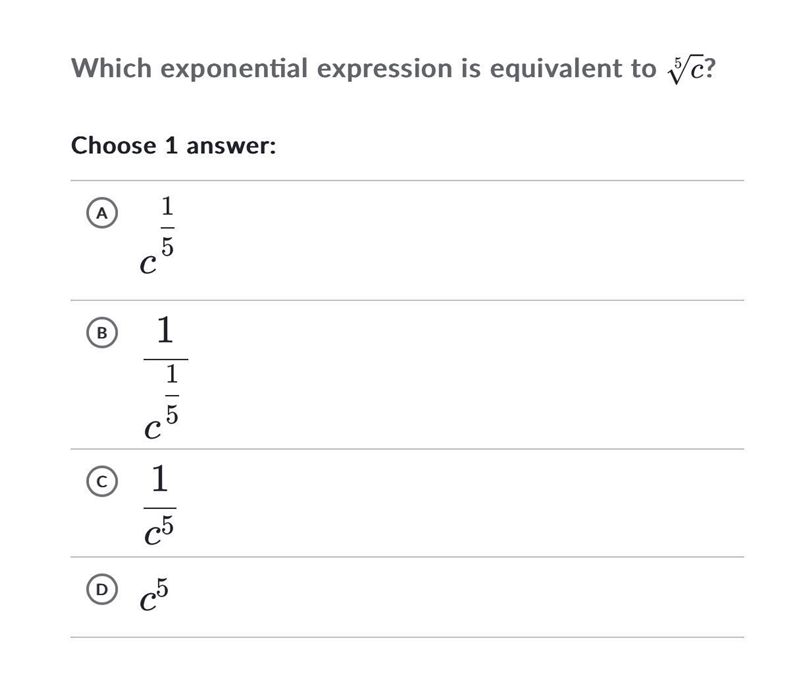Select radio button C
Image resolution: width=800 pixels, height=695 pixels.
102,482
